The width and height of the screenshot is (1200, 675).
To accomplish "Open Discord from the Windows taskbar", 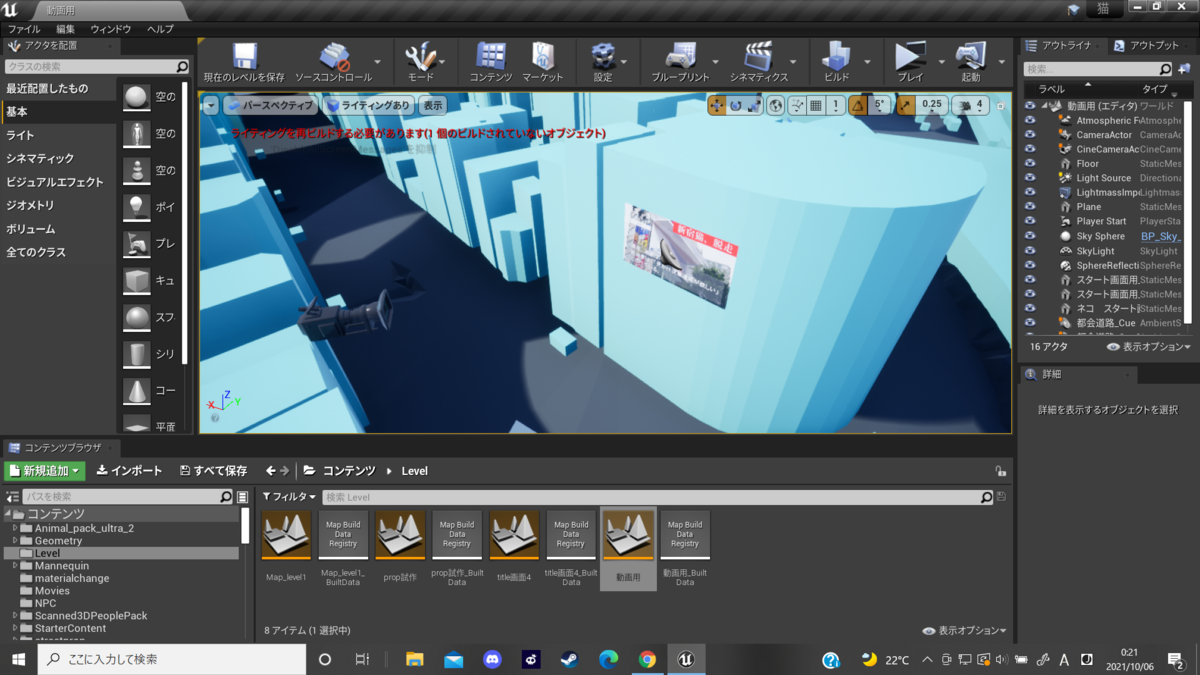I will coord(492,660).
